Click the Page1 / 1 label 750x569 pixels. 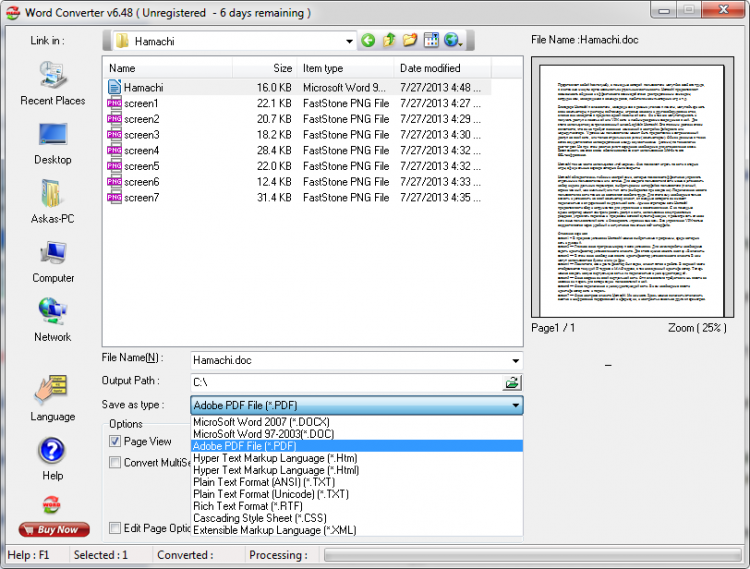point(553,328)
